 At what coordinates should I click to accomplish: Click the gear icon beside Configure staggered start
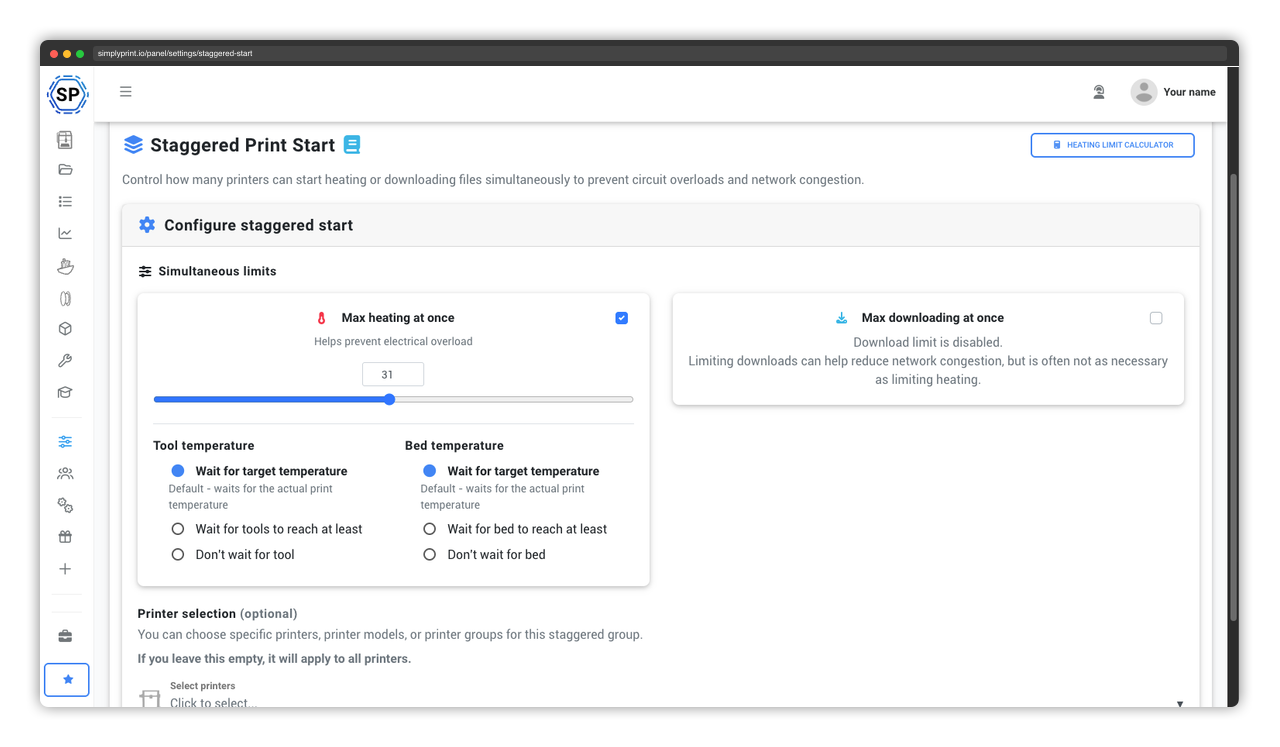(147, 225)
